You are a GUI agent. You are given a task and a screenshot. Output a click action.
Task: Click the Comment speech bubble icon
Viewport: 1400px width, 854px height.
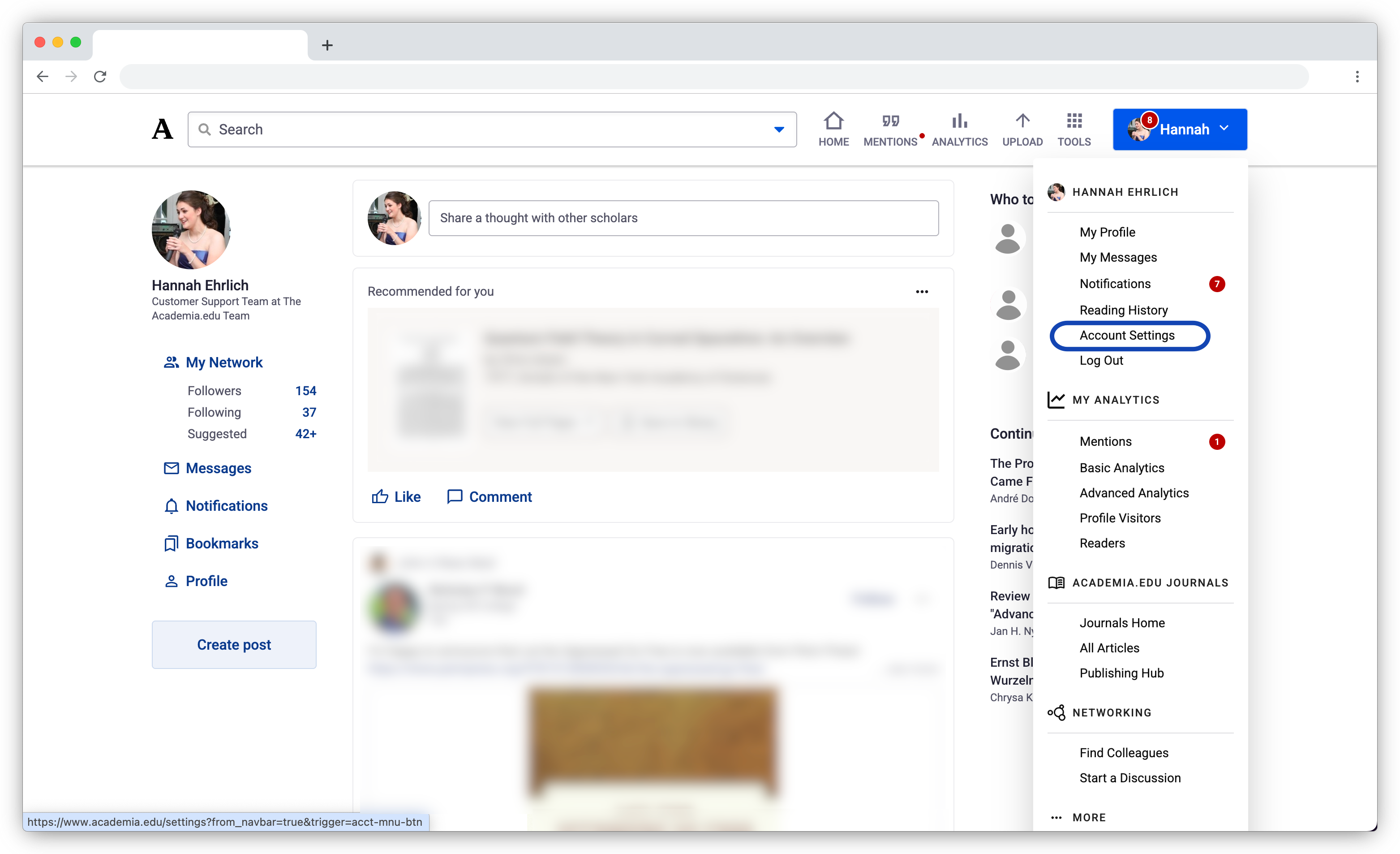pyautogui.click(x=455, y=497)
